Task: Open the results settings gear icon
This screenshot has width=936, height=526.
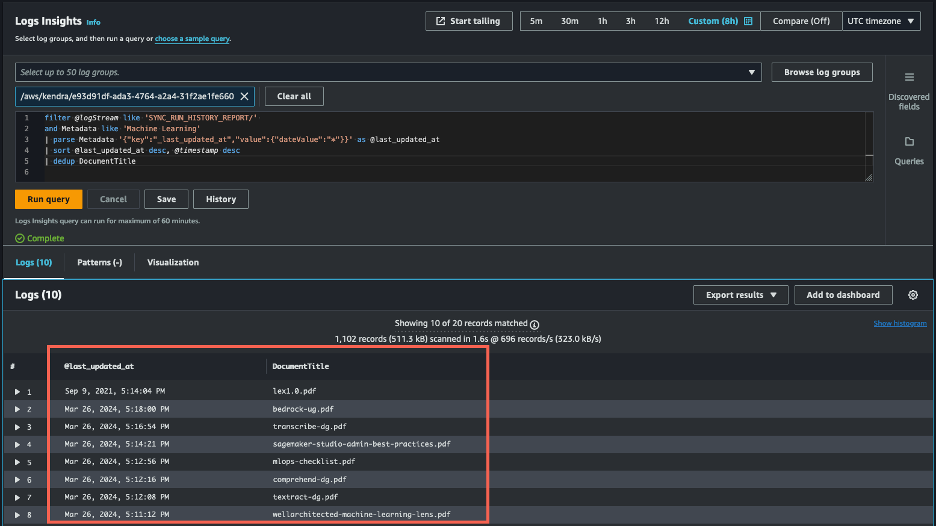Action: [x=912, y=295]
